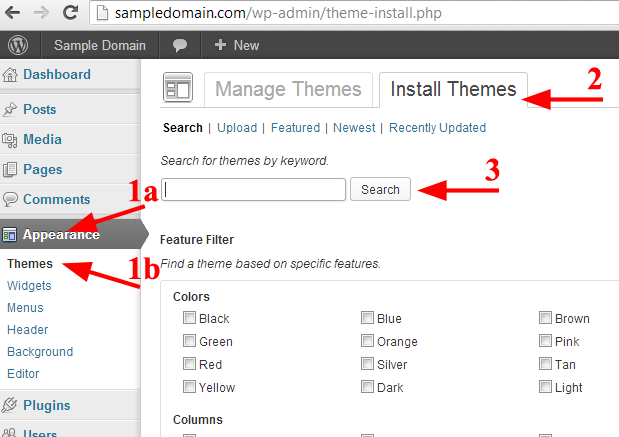This screenshot has height=437, width=619.
Task: Open Plugins in sidebar
Action: point(47,405)
